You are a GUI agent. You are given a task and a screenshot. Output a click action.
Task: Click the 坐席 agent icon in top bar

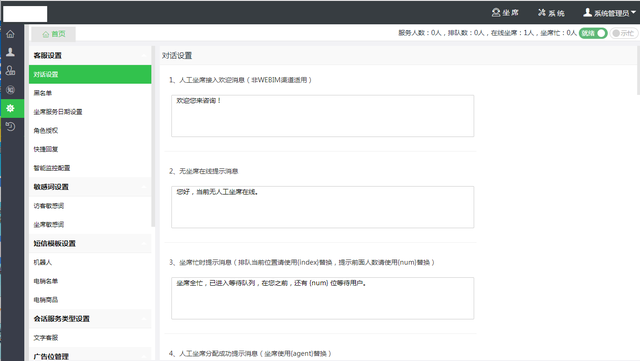point(505,13)
